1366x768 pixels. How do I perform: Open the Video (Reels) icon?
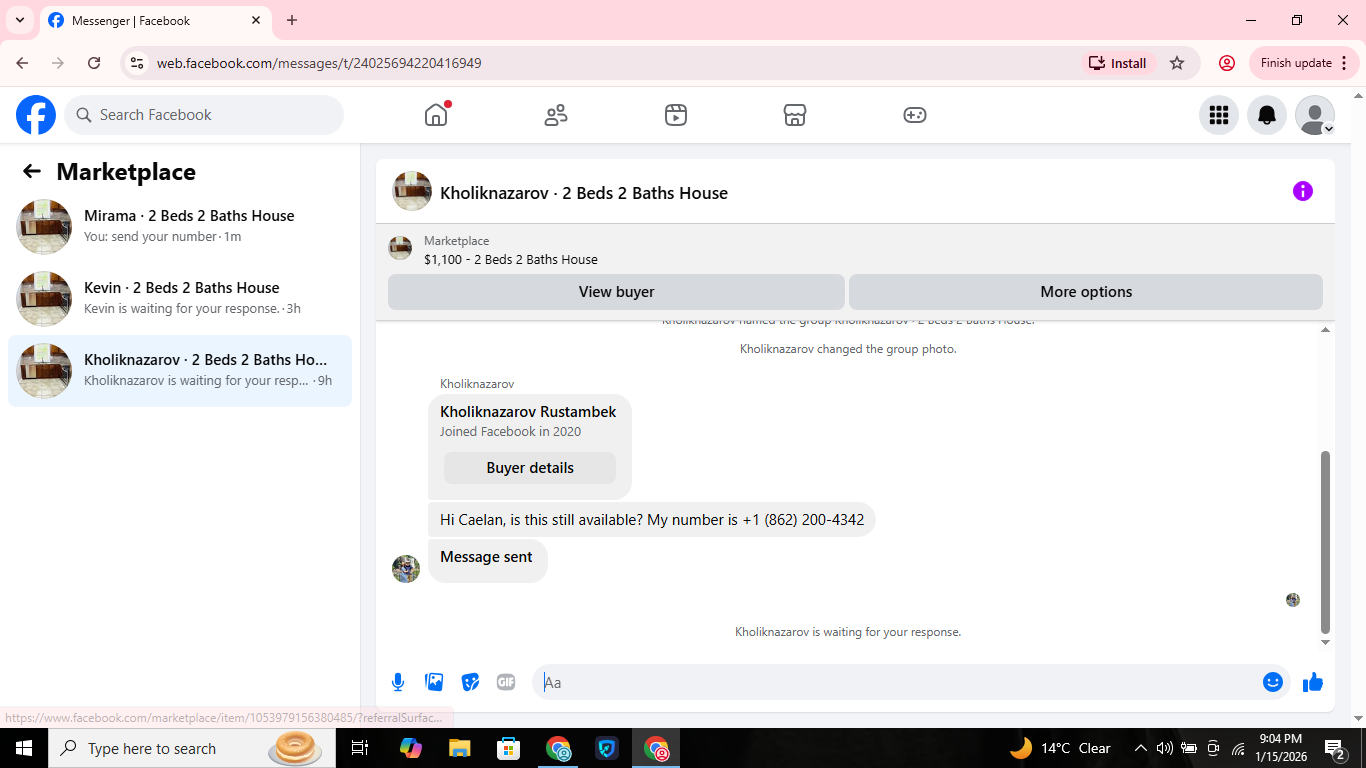point(676,115)
